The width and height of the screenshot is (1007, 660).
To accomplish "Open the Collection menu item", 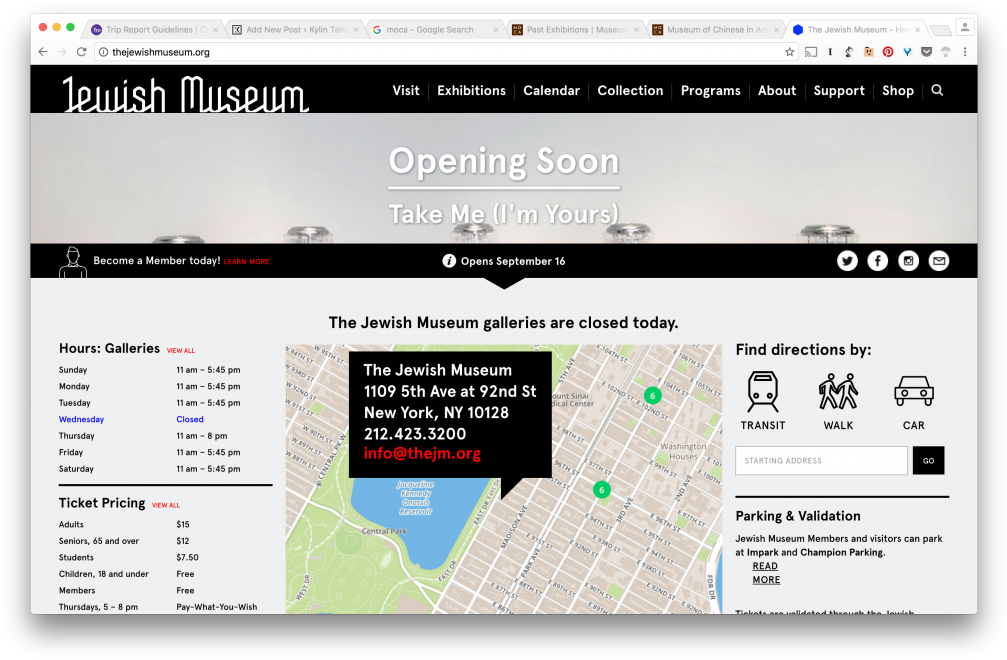I will [630, 91].
